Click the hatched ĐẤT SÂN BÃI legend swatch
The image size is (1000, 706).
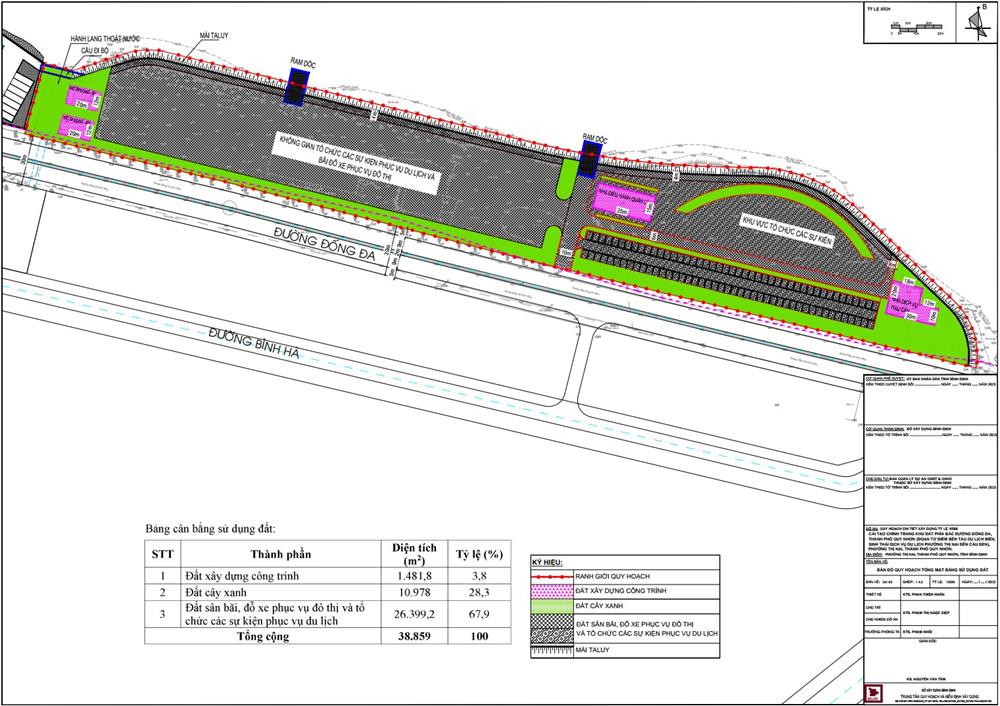pos(552,629)
